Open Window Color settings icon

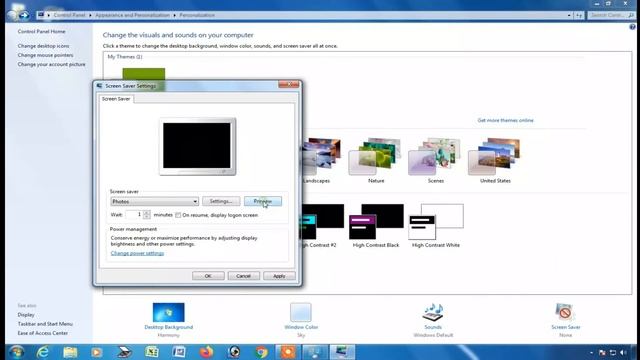301,312
